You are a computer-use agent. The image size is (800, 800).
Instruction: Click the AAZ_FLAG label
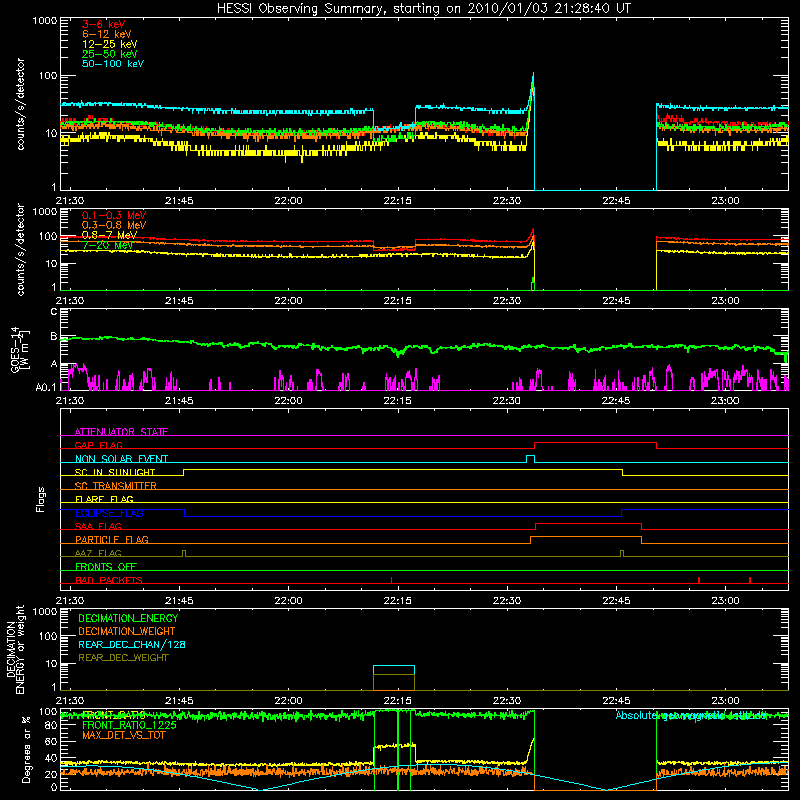coord(98,553)
